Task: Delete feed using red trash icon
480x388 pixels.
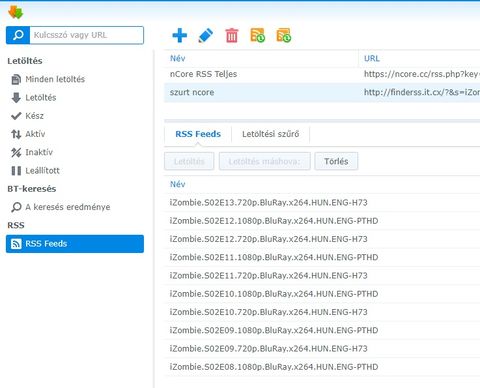Action: point(232,35)
